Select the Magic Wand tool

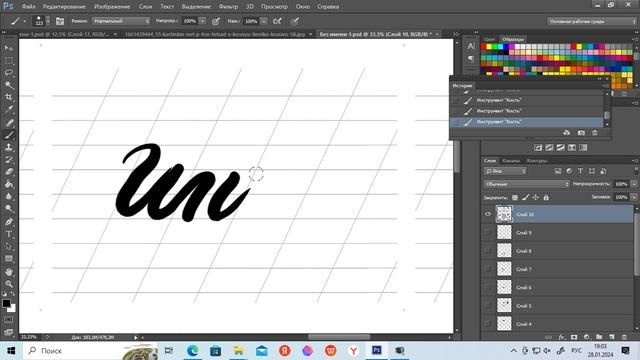[9, 85]
